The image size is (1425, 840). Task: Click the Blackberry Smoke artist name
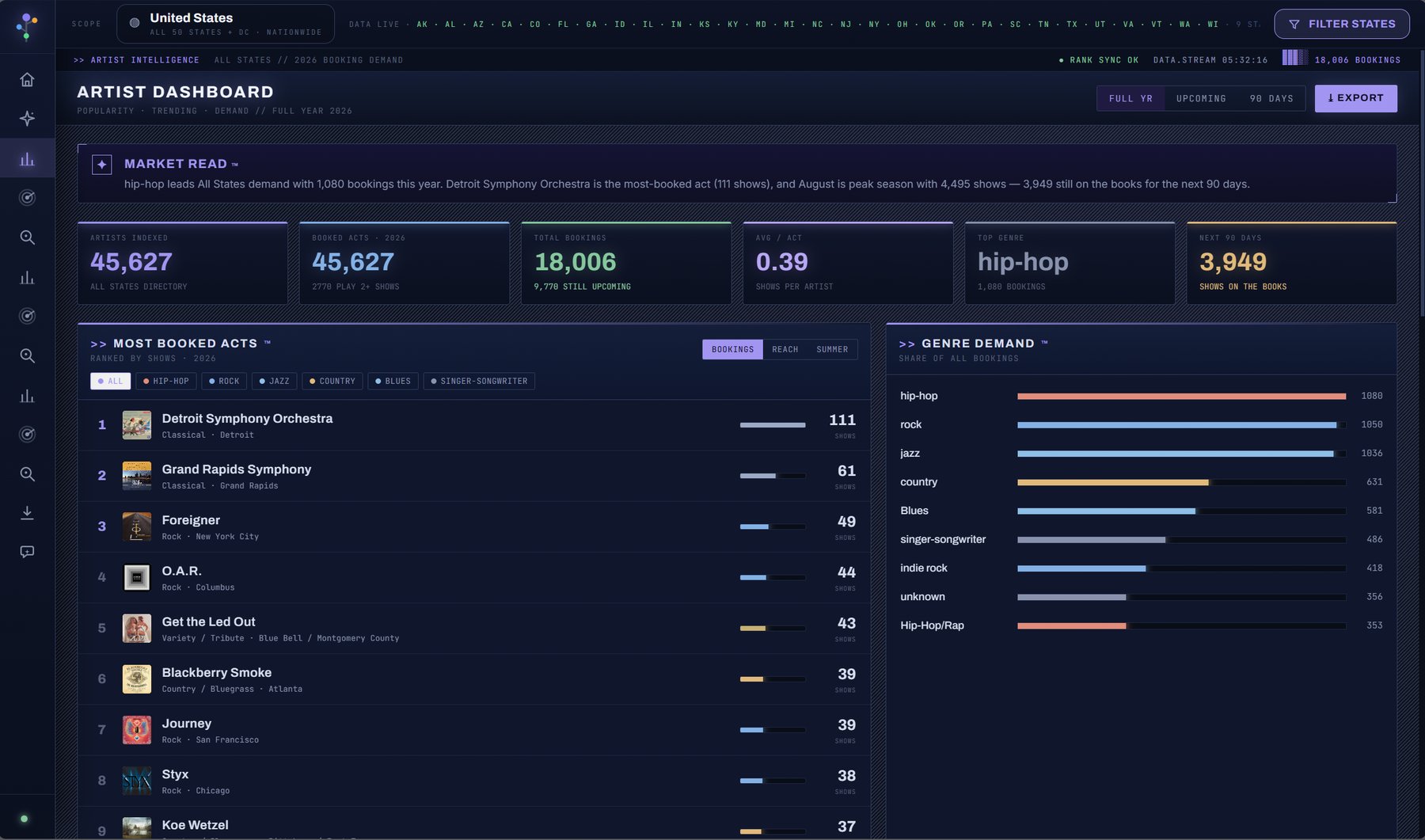click(217, 673)
